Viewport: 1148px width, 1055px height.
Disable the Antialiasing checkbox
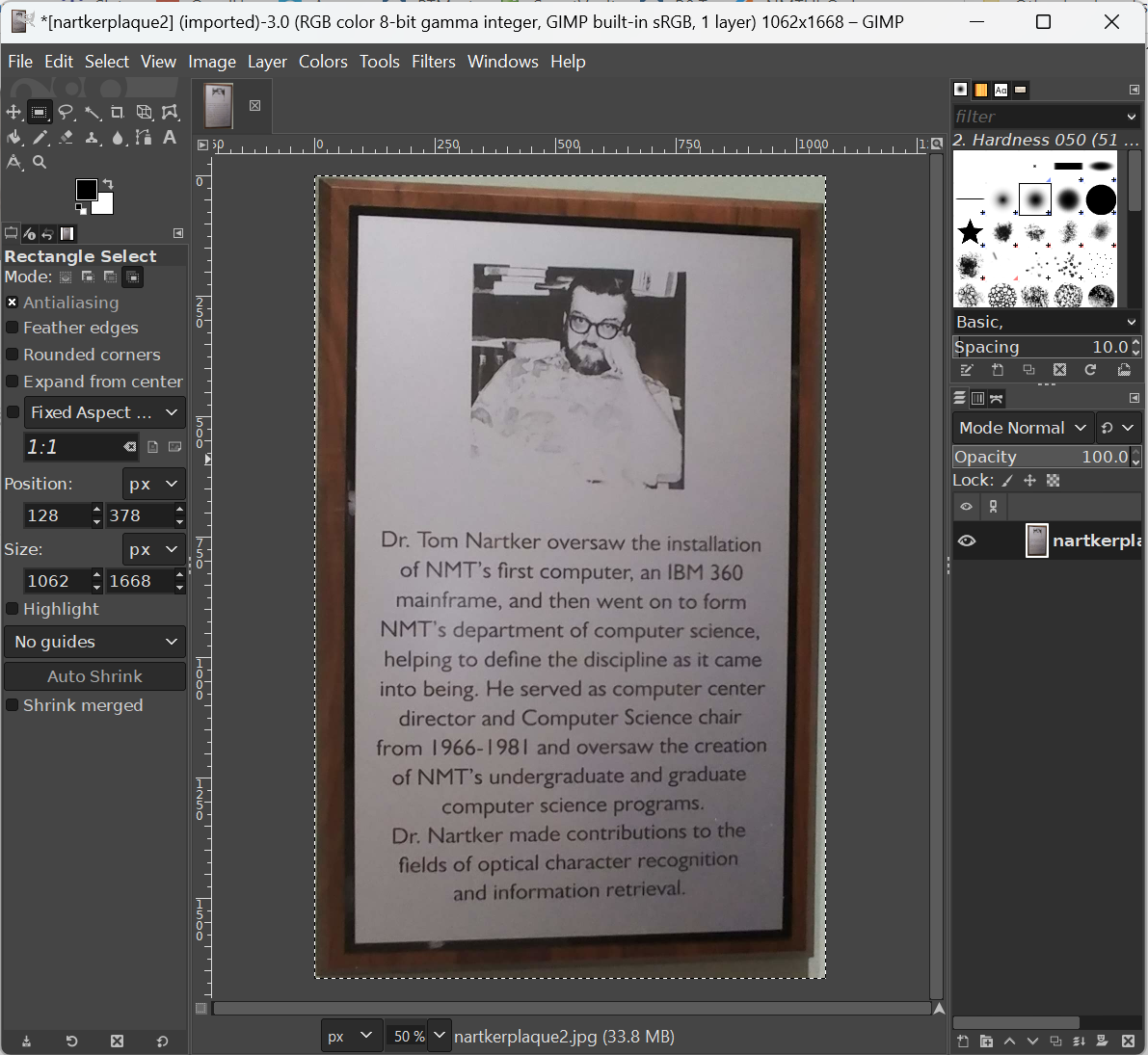[13, 303]
